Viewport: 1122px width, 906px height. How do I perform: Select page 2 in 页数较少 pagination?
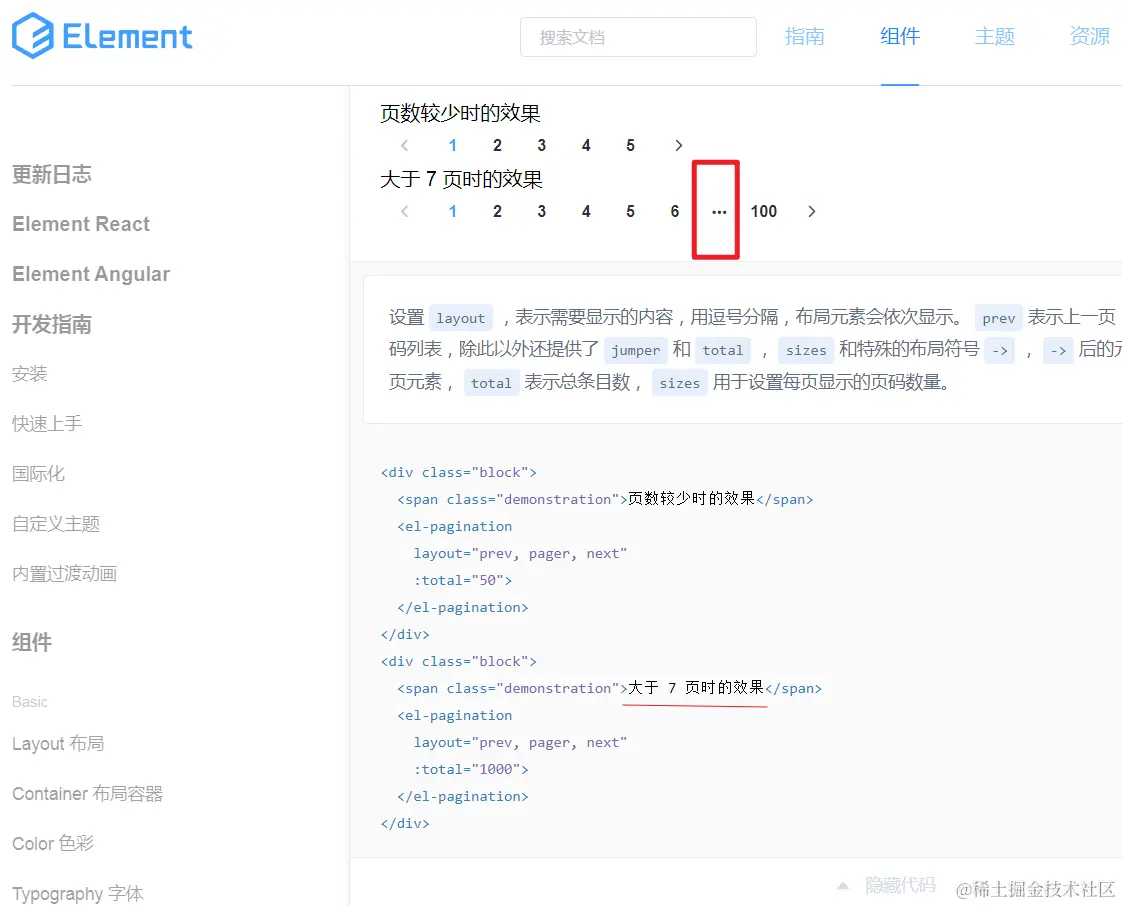(497, 145)
